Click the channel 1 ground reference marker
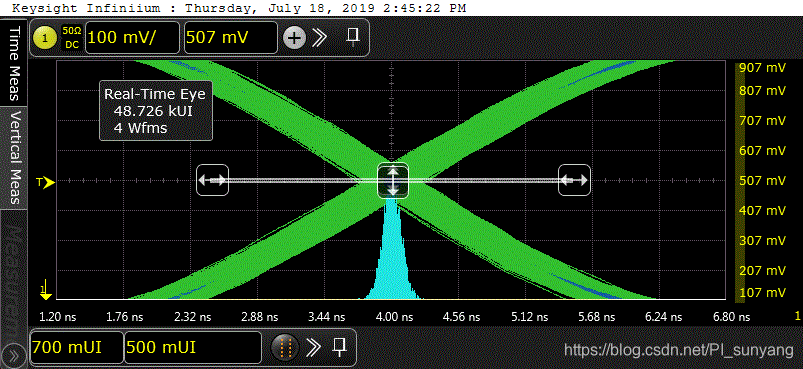 click(x=46, y=289)
